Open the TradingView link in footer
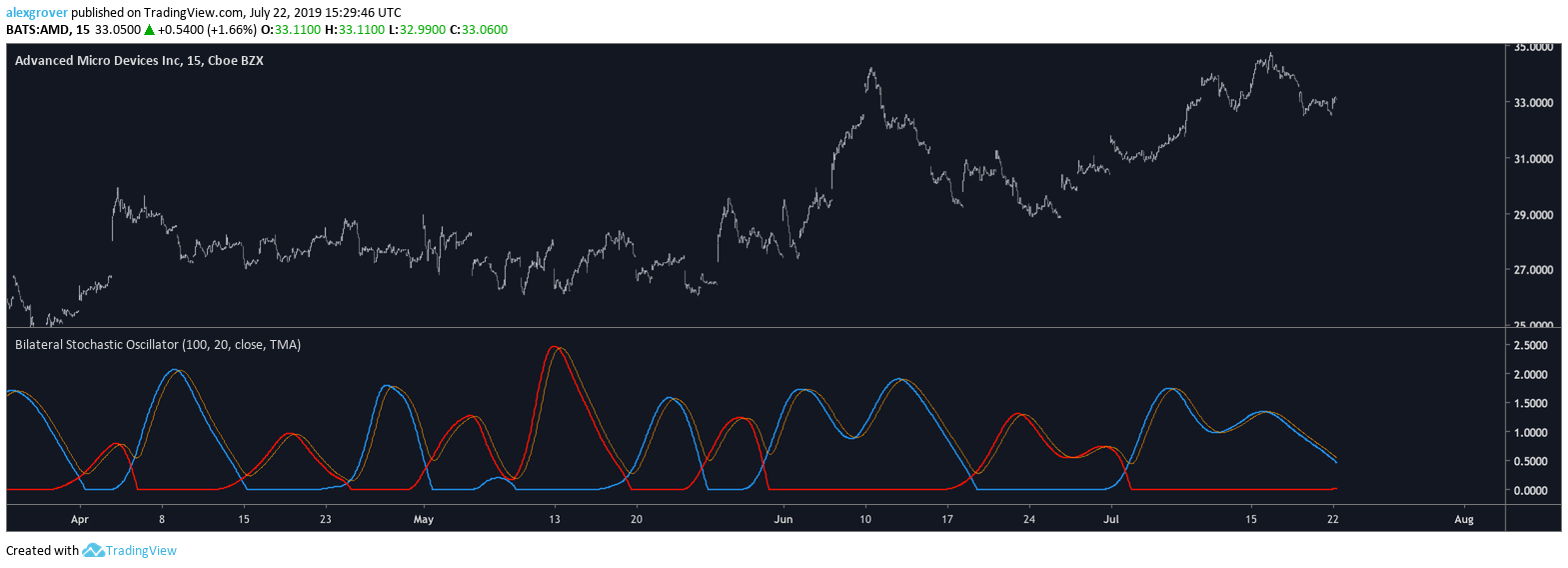Screen dimensions: 1568x568 141,551
